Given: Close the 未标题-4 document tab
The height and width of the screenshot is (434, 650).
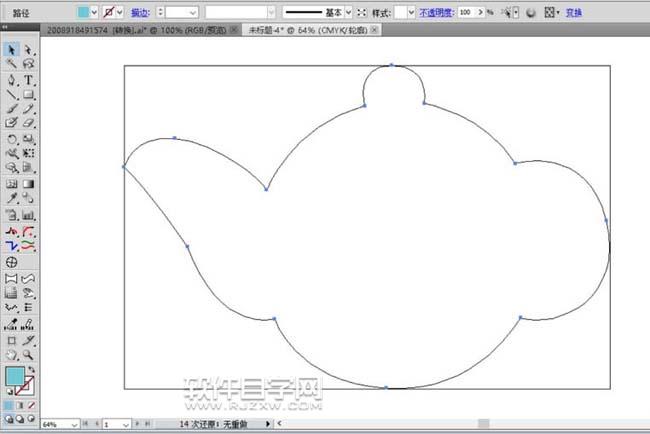Looking at the screenshot, I should tap(374, 30).
